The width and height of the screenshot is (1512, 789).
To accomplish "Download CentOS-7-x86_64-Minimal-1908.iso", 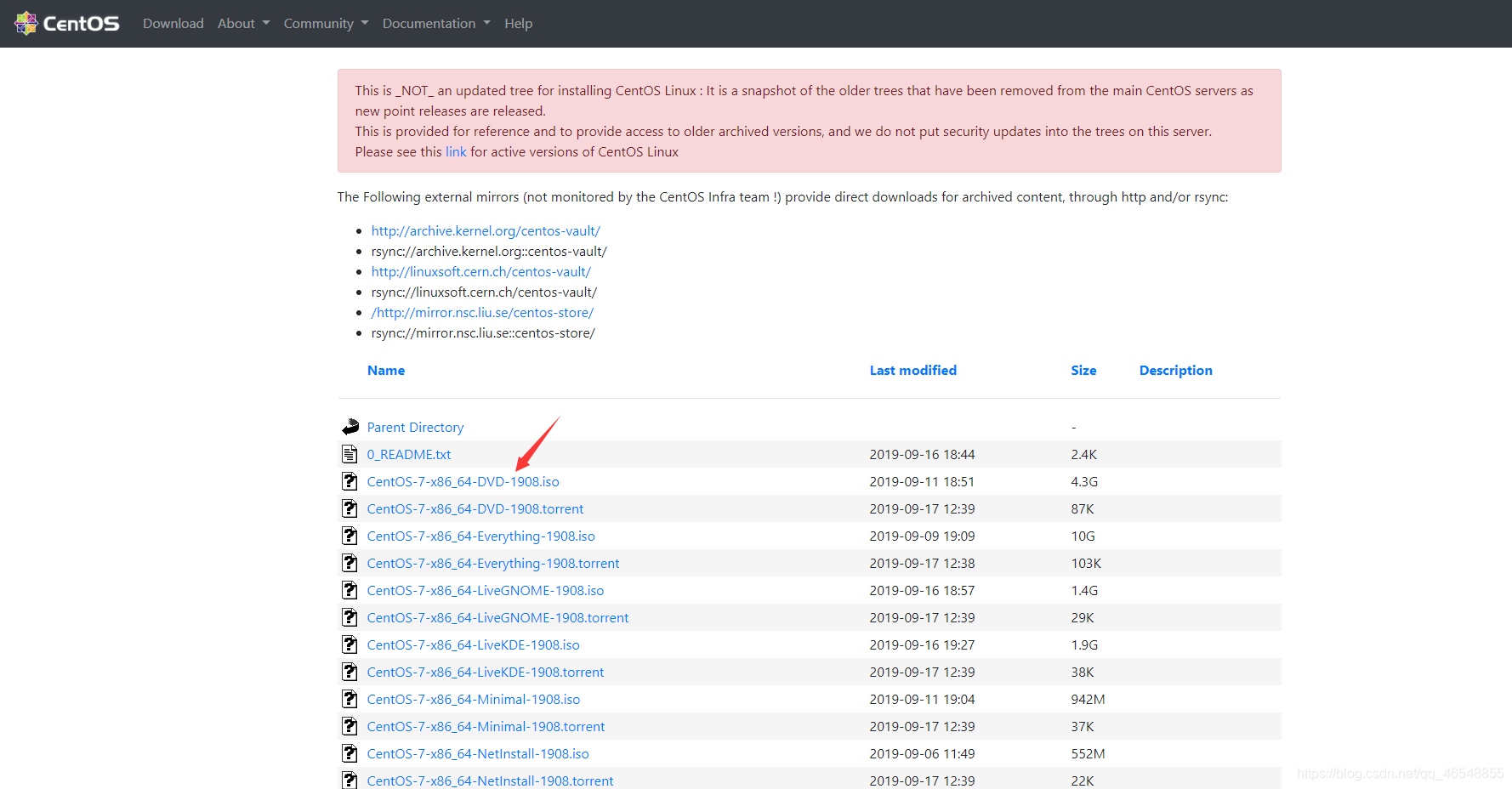I will 474,700.
